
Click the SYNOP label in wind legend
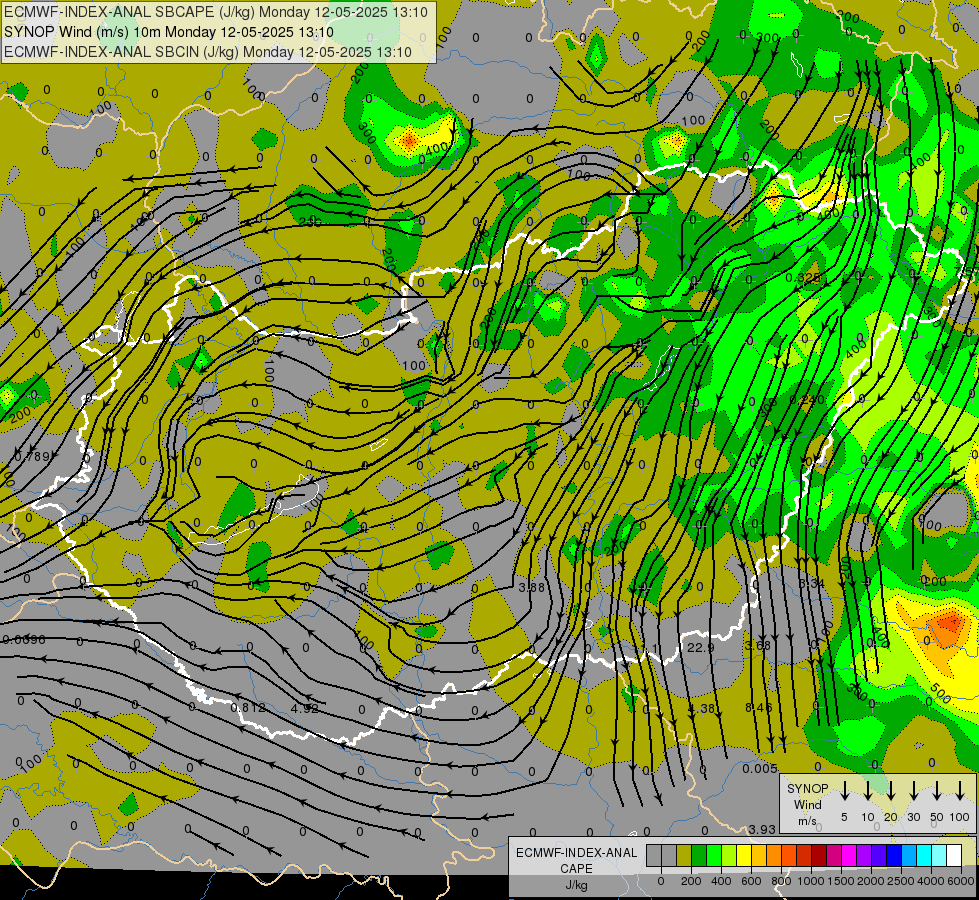tap(807, 788)
